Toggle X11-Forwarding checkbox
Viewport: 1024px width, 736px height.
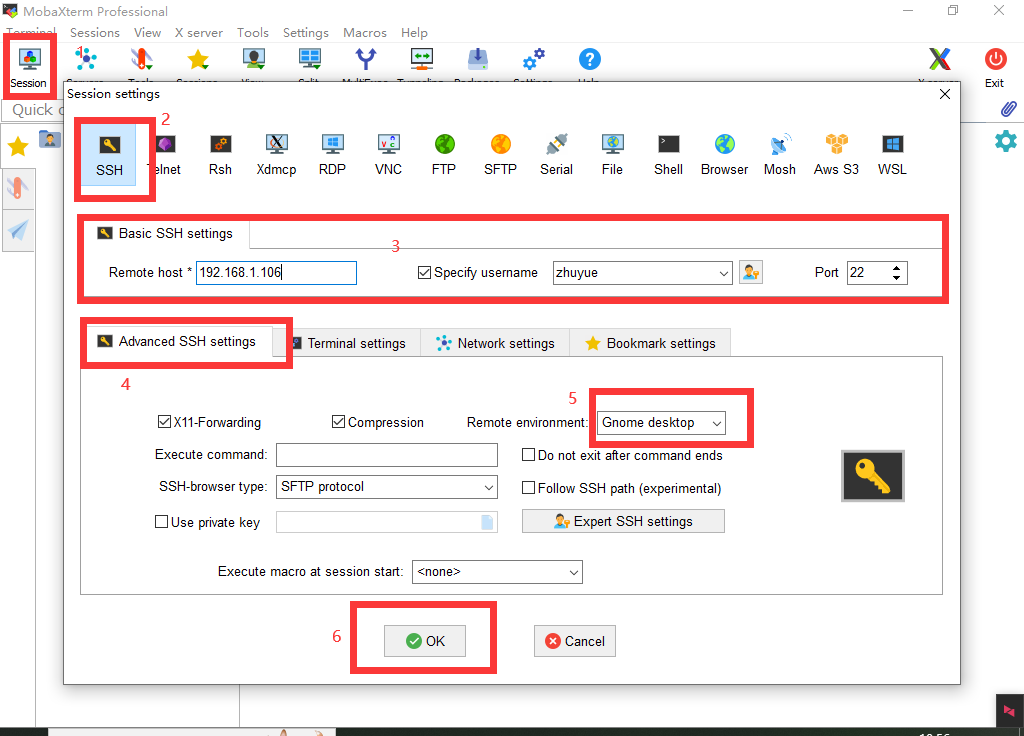[165, 422]
